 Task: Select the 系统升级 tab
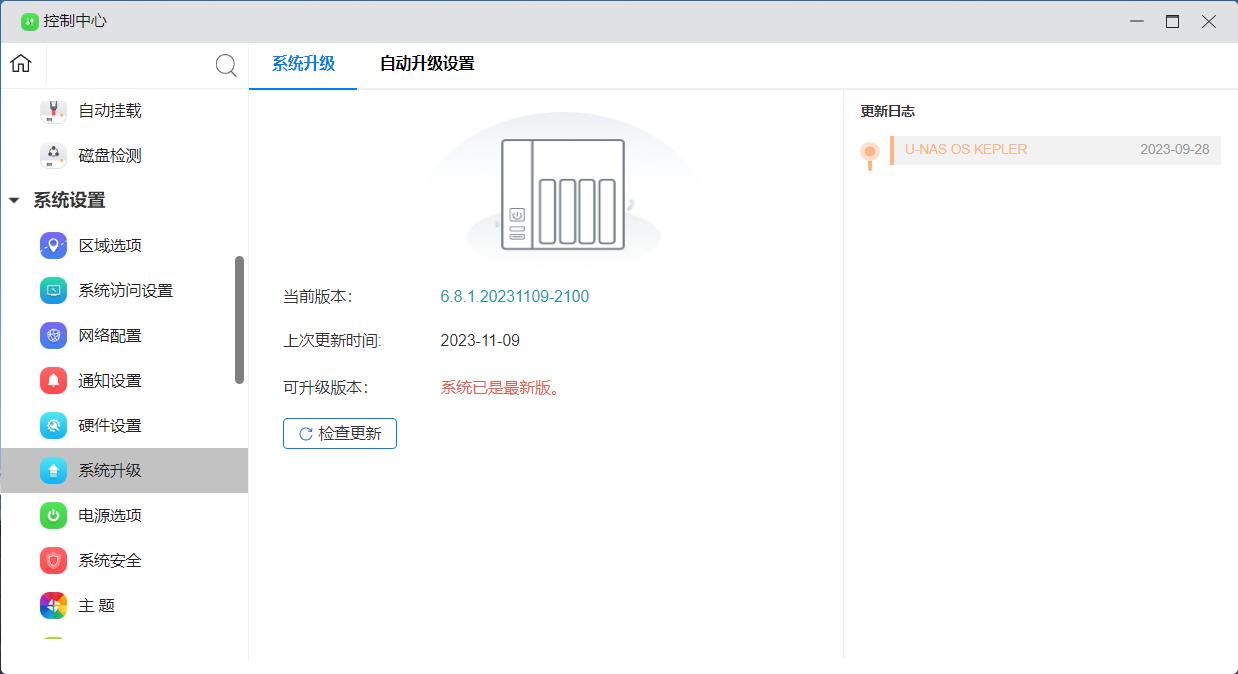303,64
